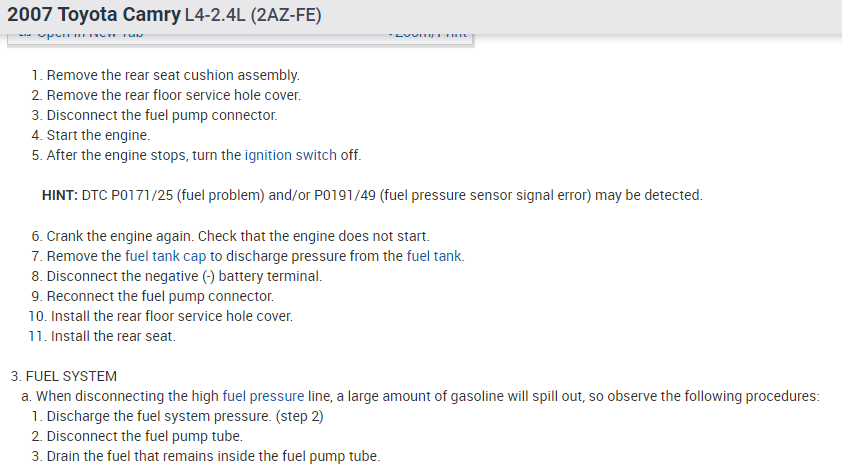842x473 pixels.
Task: Click the "Crank the engine again" step
Action: 237,236
